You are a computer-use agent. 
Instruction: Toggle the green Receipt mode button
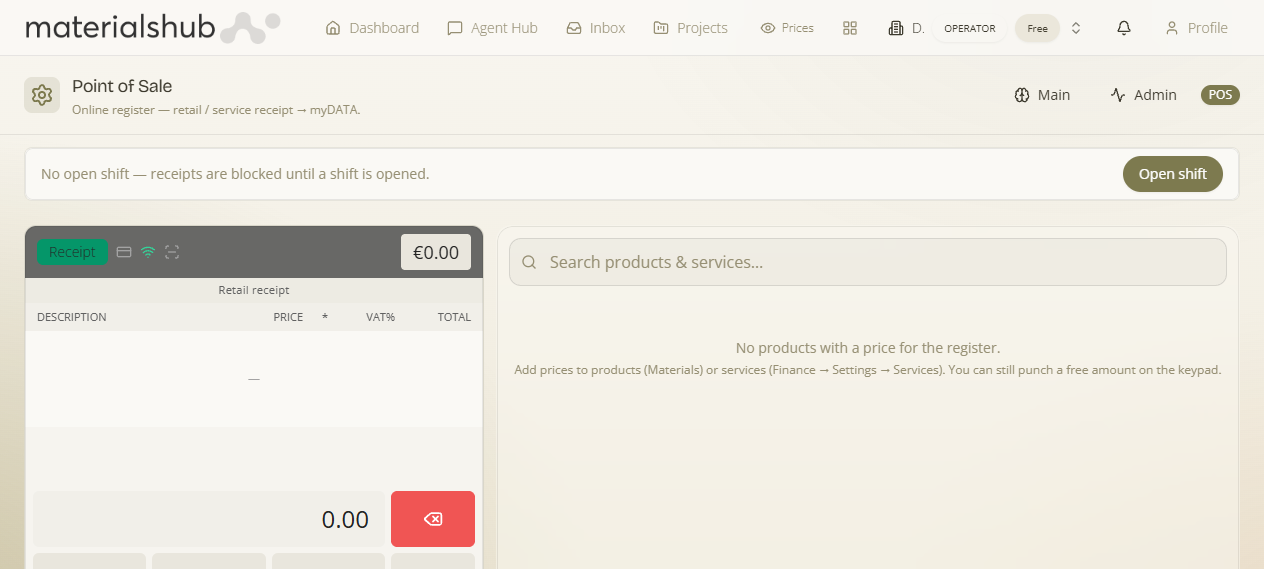(72, 252)
